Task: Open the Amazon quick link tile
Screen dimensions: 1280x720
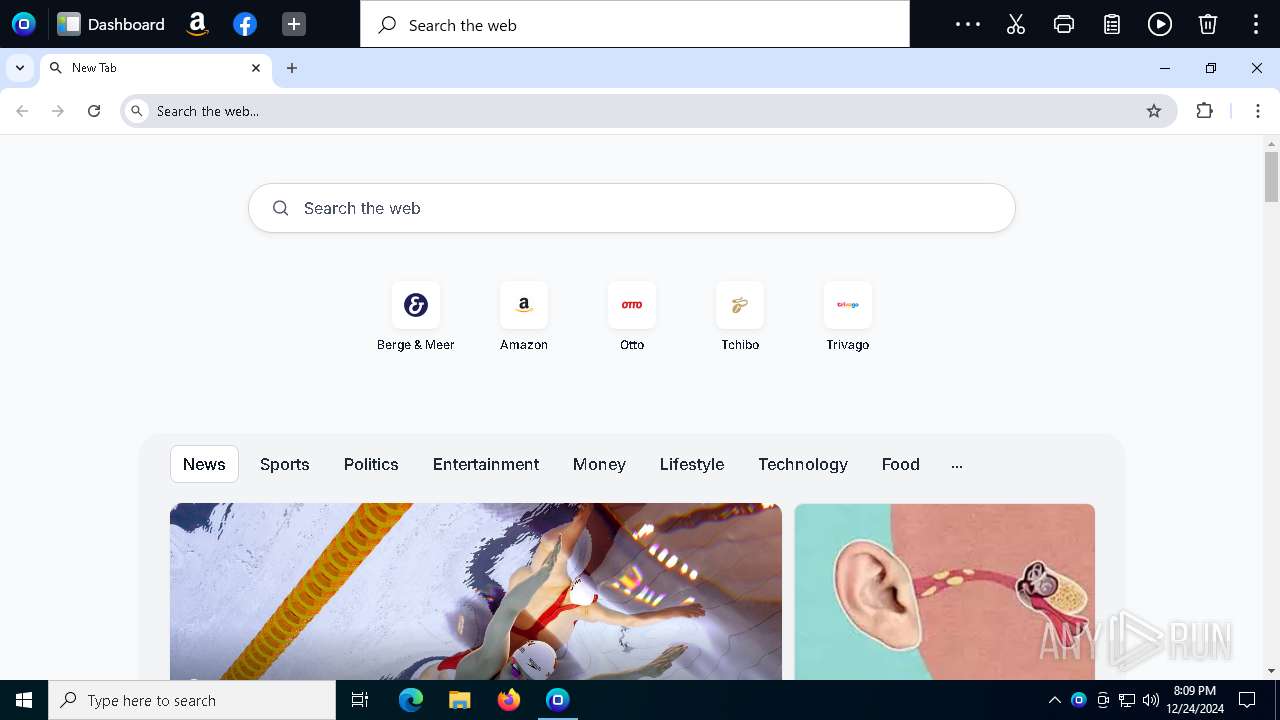Action: [524, 317]
